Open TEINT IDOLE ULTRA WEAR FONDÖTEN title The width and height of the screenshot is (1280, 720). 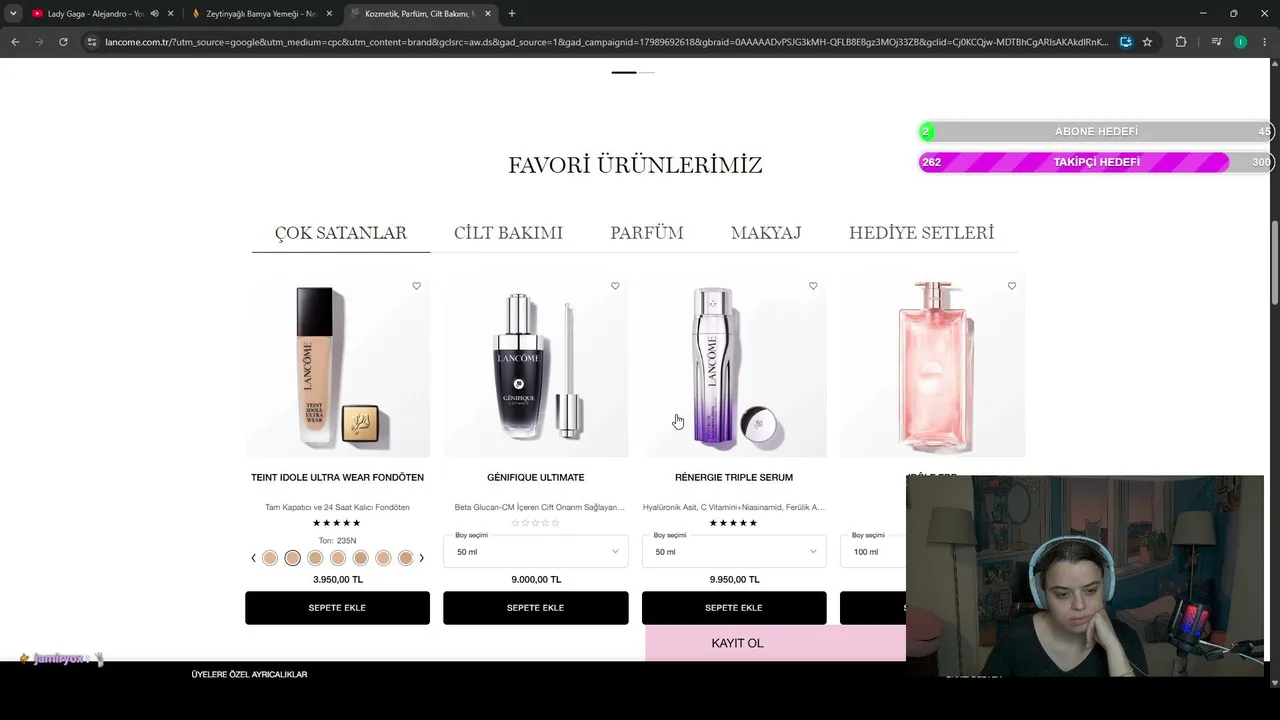pyautogui.click(x=337, y=478)
